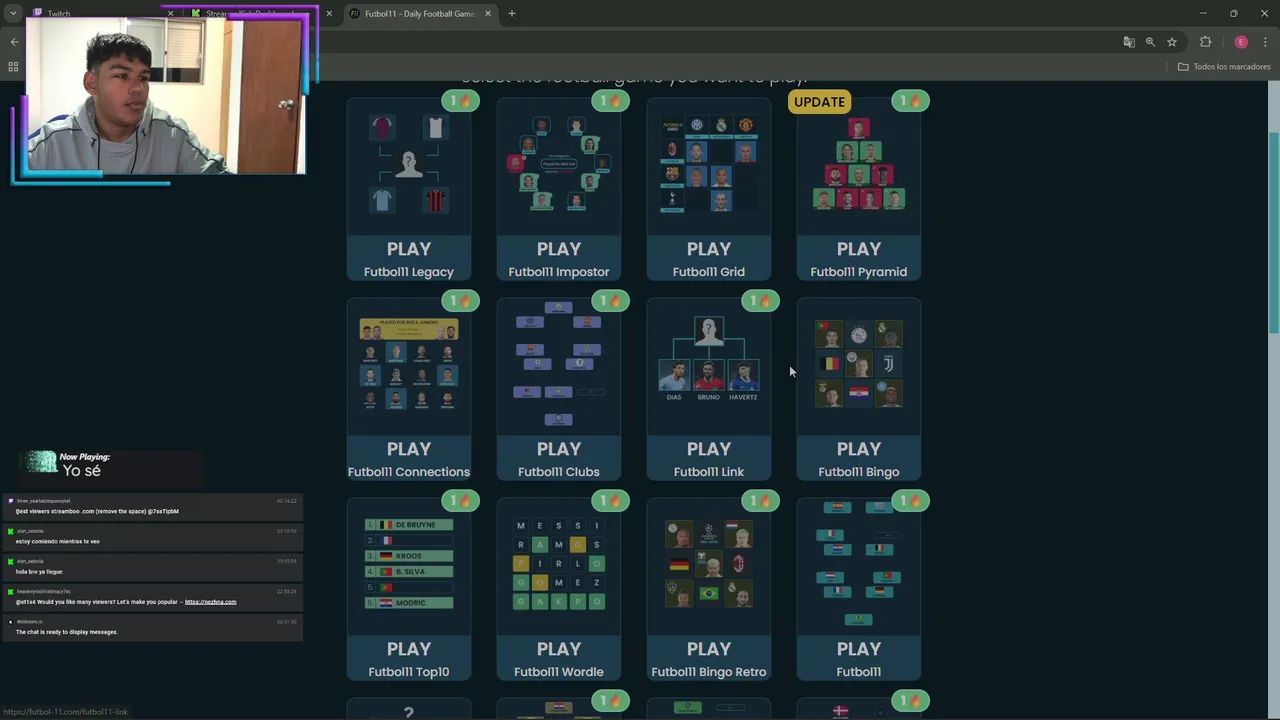The width and height of the screenshot is (1280, 720).
Task: Open the Chrome profile avatar
Action: click(x=1241, y=42)
